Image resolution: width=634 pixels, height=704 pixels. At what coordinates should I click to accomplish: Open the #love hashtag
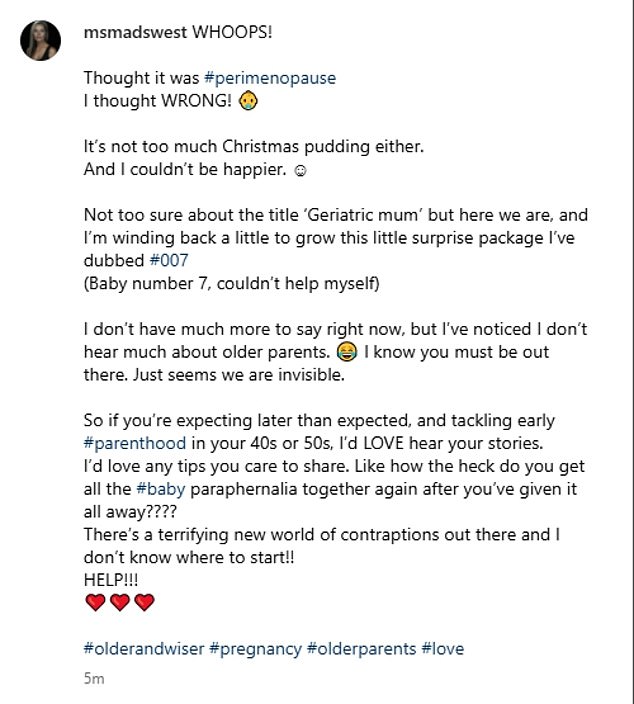pyautogui.click(x=443, y=649)
